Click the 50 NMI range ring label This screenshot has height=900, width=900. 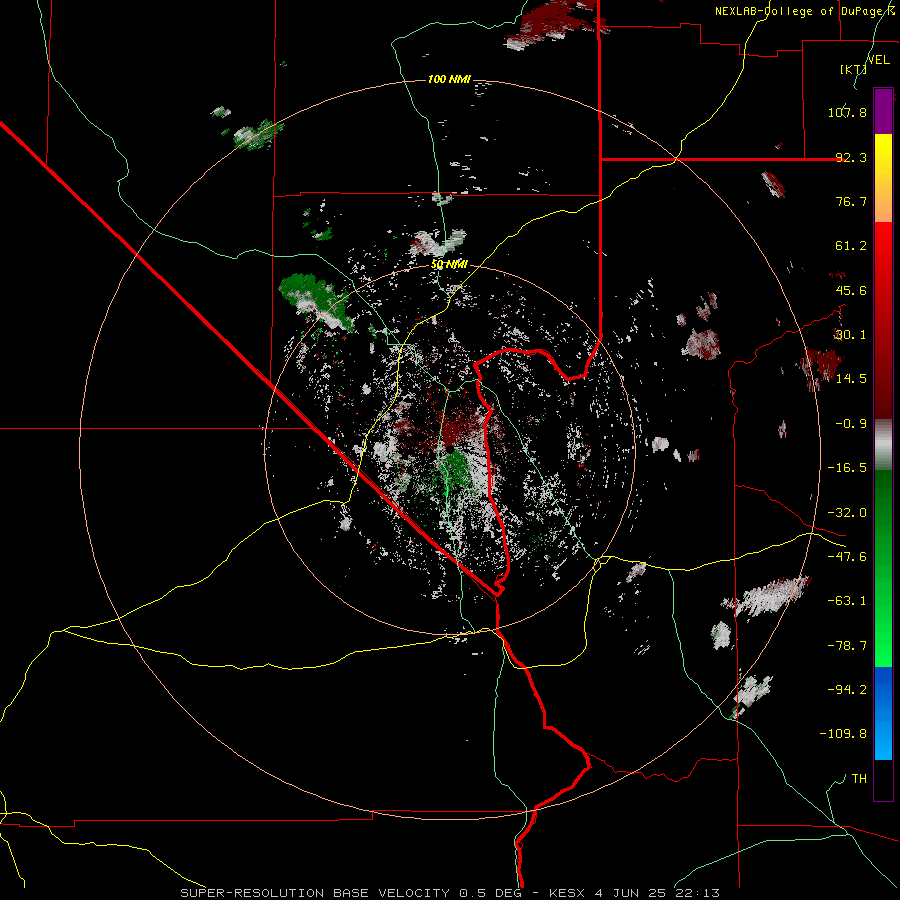pyautogui.click(x=449, y=265)
